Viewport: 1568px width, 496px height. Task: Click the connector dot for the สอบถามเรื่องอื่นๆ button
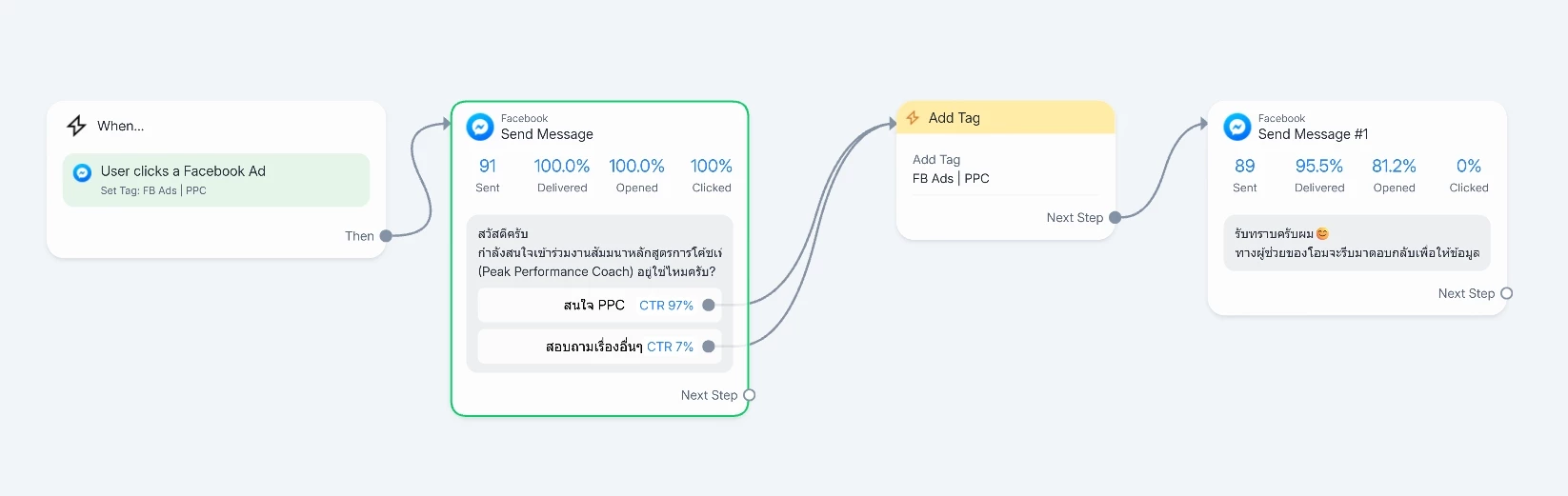pyautogui.click(x=708, y=347)
